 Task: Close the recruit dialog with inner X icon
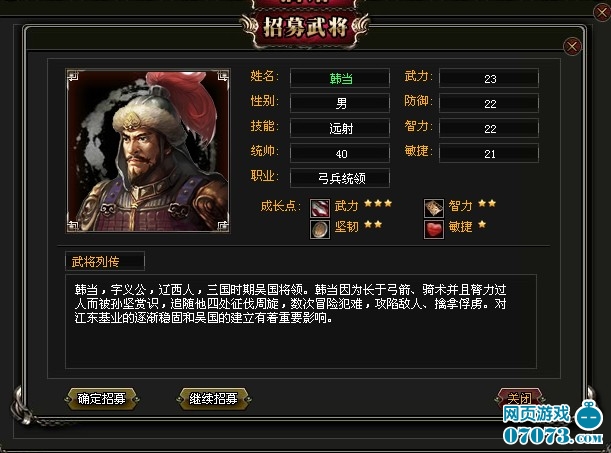(x=572, y=47)
